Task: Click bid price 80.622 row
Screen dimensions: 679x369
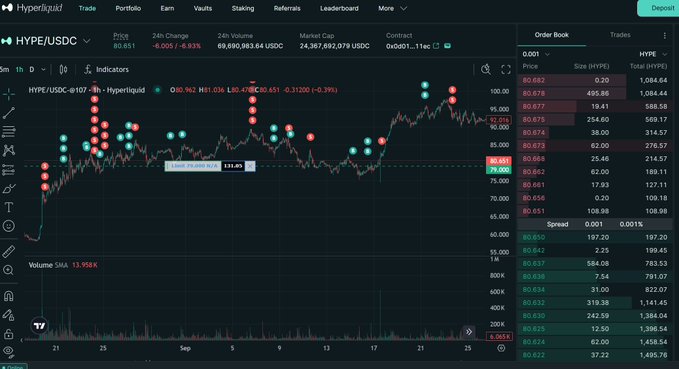Action: click(x=595, y=355)
